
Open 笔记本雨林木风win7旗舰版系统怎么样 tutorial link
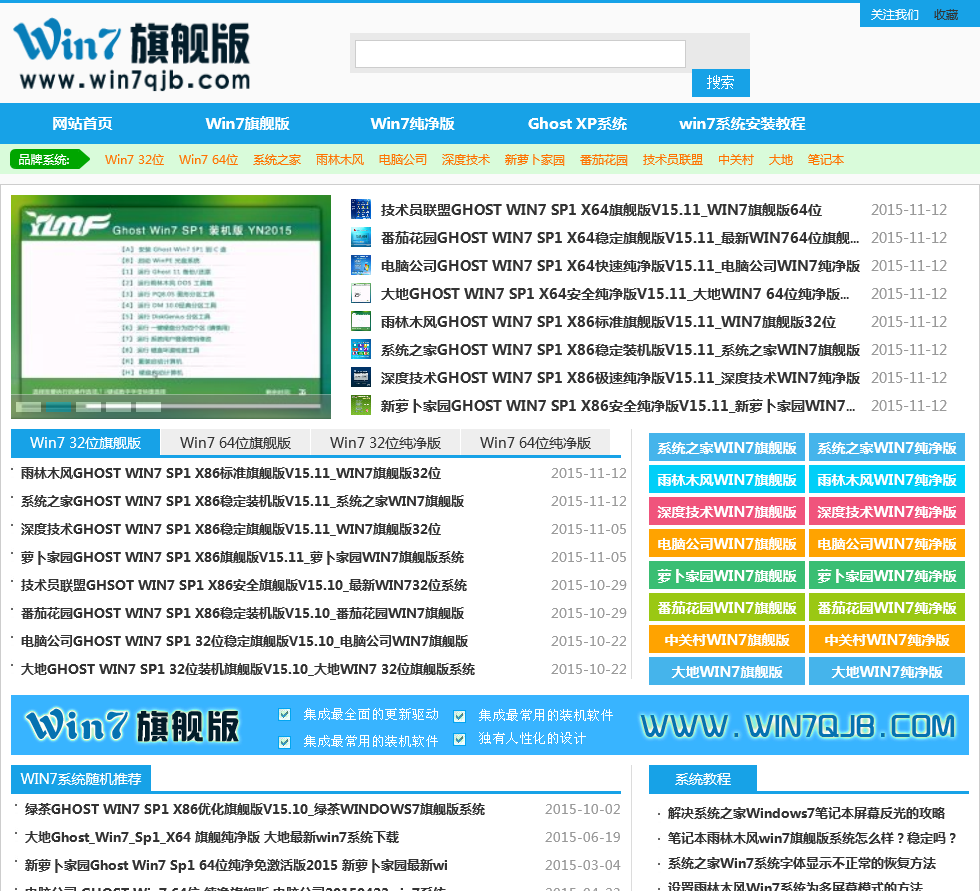tap(811, 837)
